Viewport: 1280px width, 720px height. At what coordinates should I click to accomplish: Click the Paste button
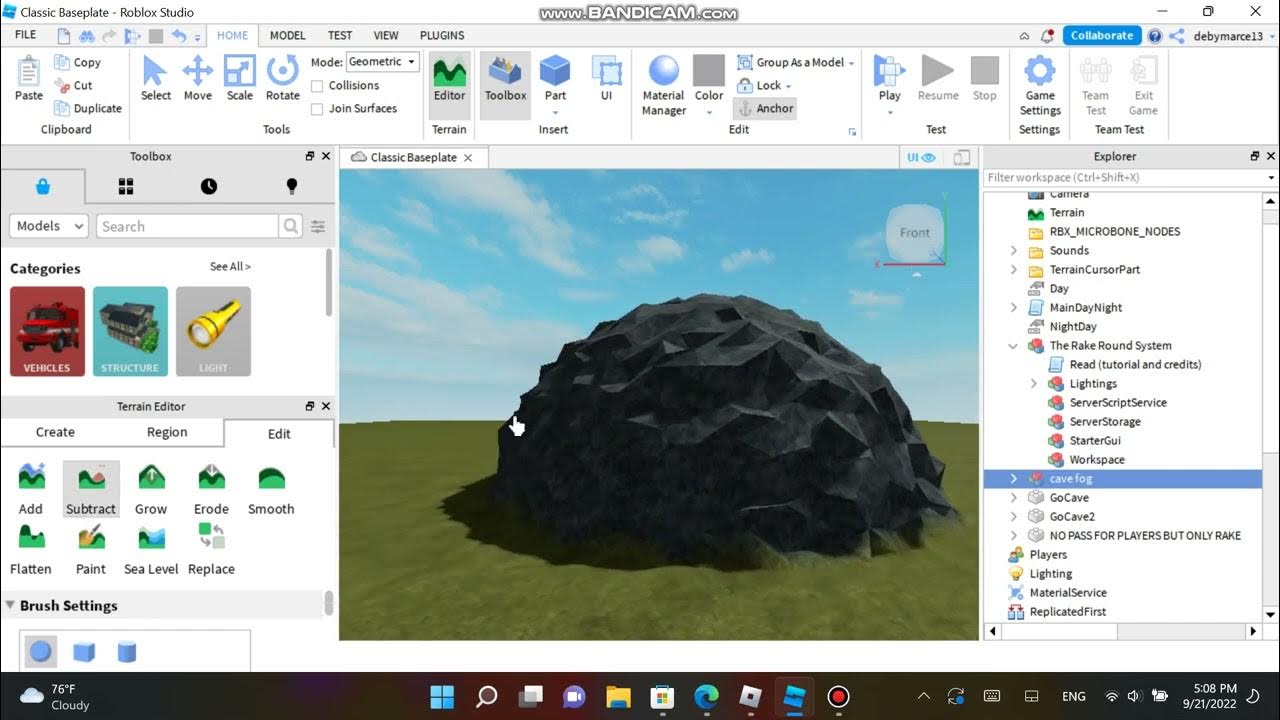point(29,78)
